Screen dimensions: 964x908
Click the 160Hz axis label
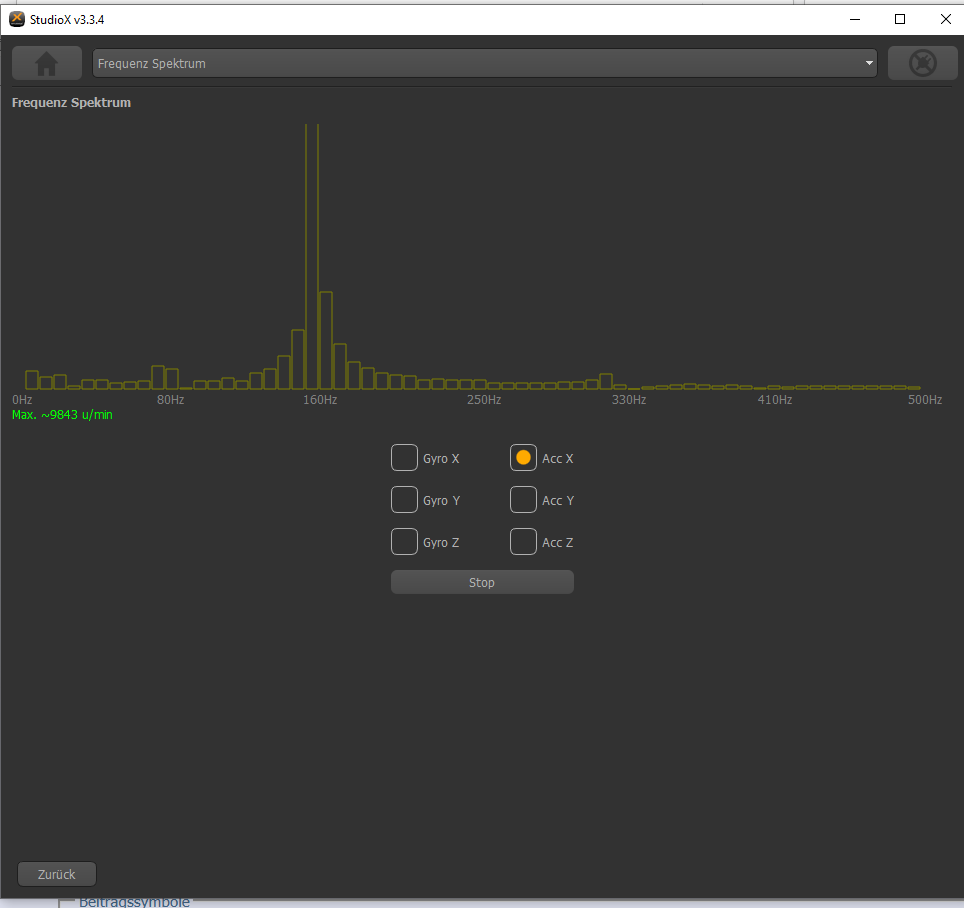[321, 400]
